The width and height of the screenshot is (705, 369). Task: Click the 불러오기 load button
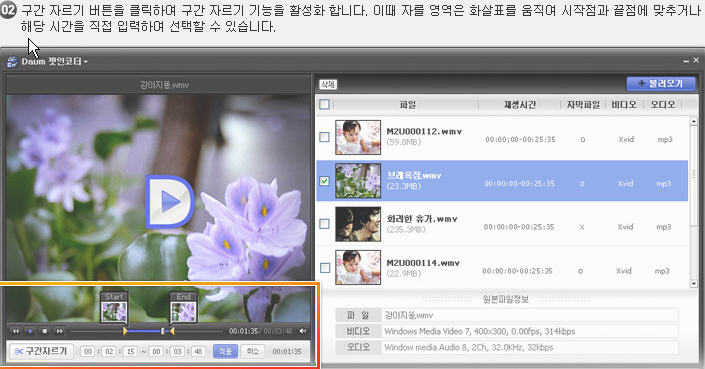coord(661,84)
